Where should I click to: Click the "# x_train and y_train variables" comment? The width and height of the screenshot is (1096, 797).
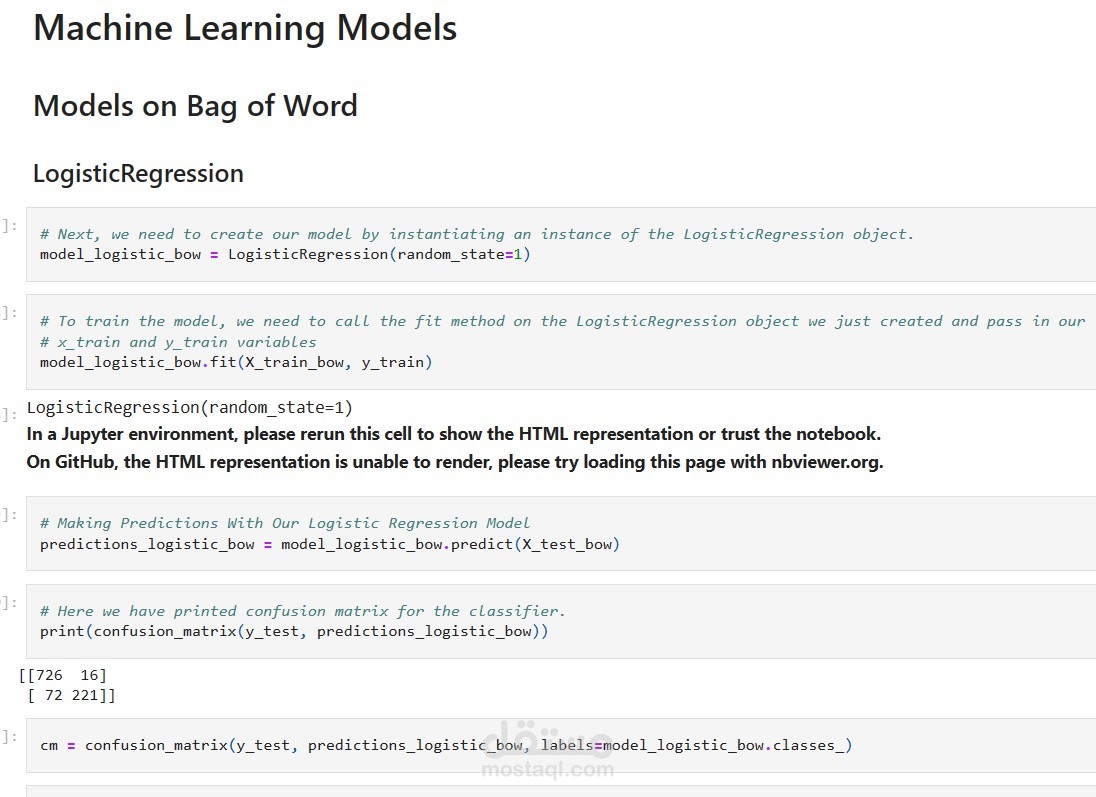(x=178, y=342)
